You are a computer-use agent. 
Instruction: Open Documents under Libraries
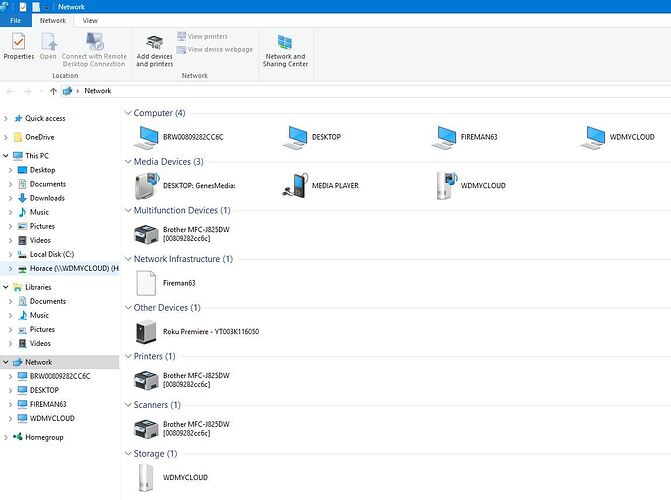tap(48, 301)
